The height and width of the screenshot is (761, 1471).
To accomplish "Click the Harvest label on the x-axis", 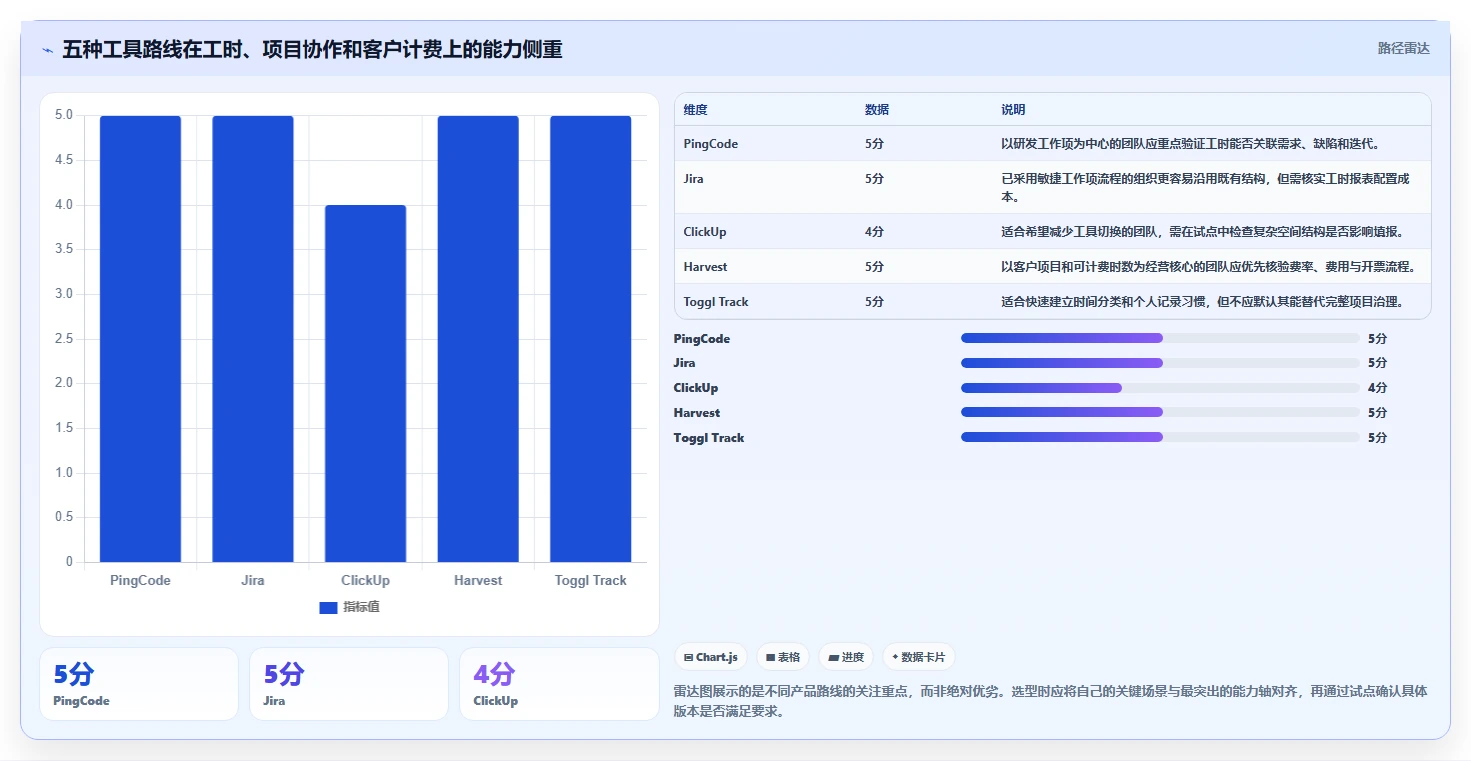I will [478, 581].
